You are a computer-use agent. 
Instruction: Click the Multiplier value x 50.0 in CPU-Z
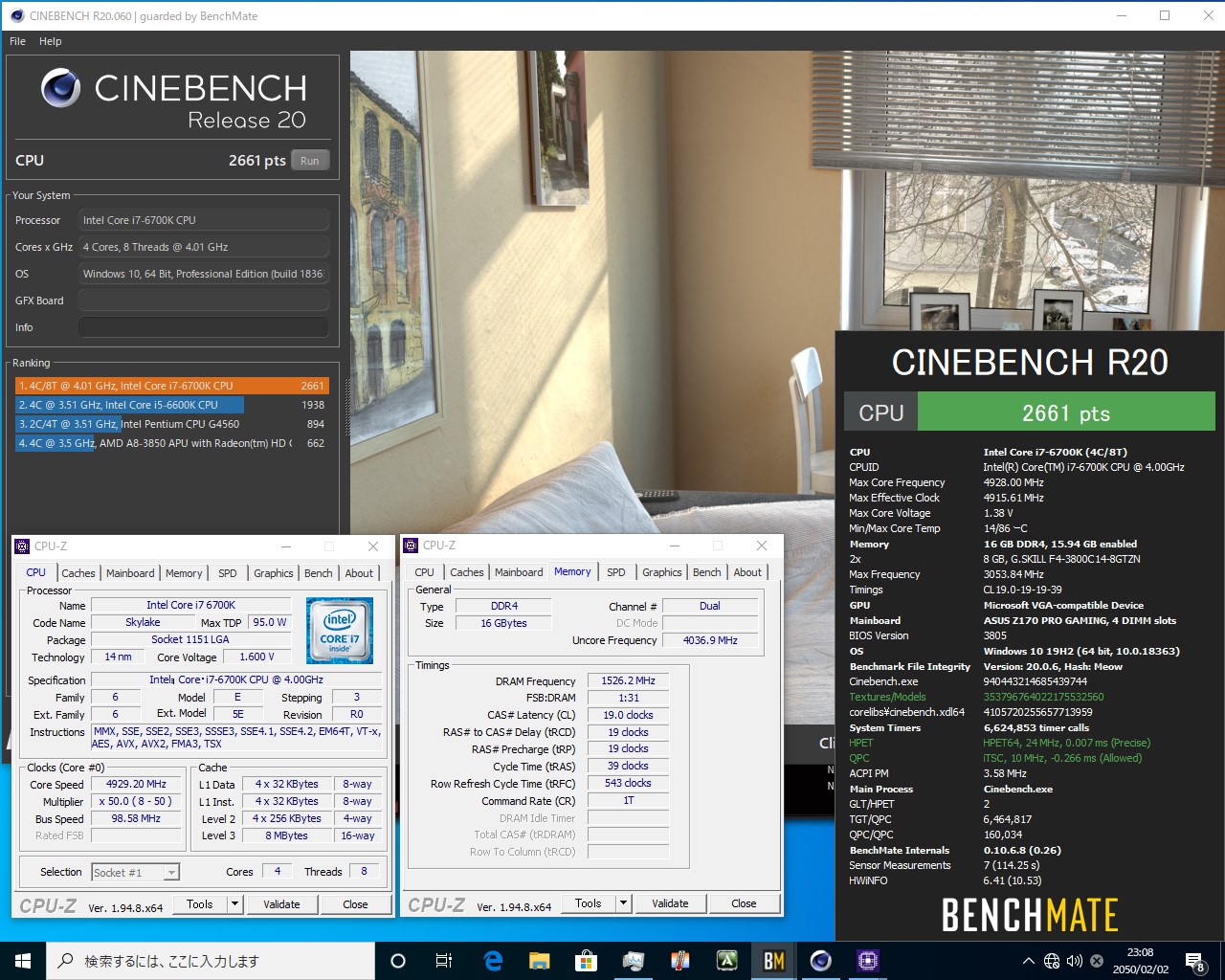[x=136, y=801]
